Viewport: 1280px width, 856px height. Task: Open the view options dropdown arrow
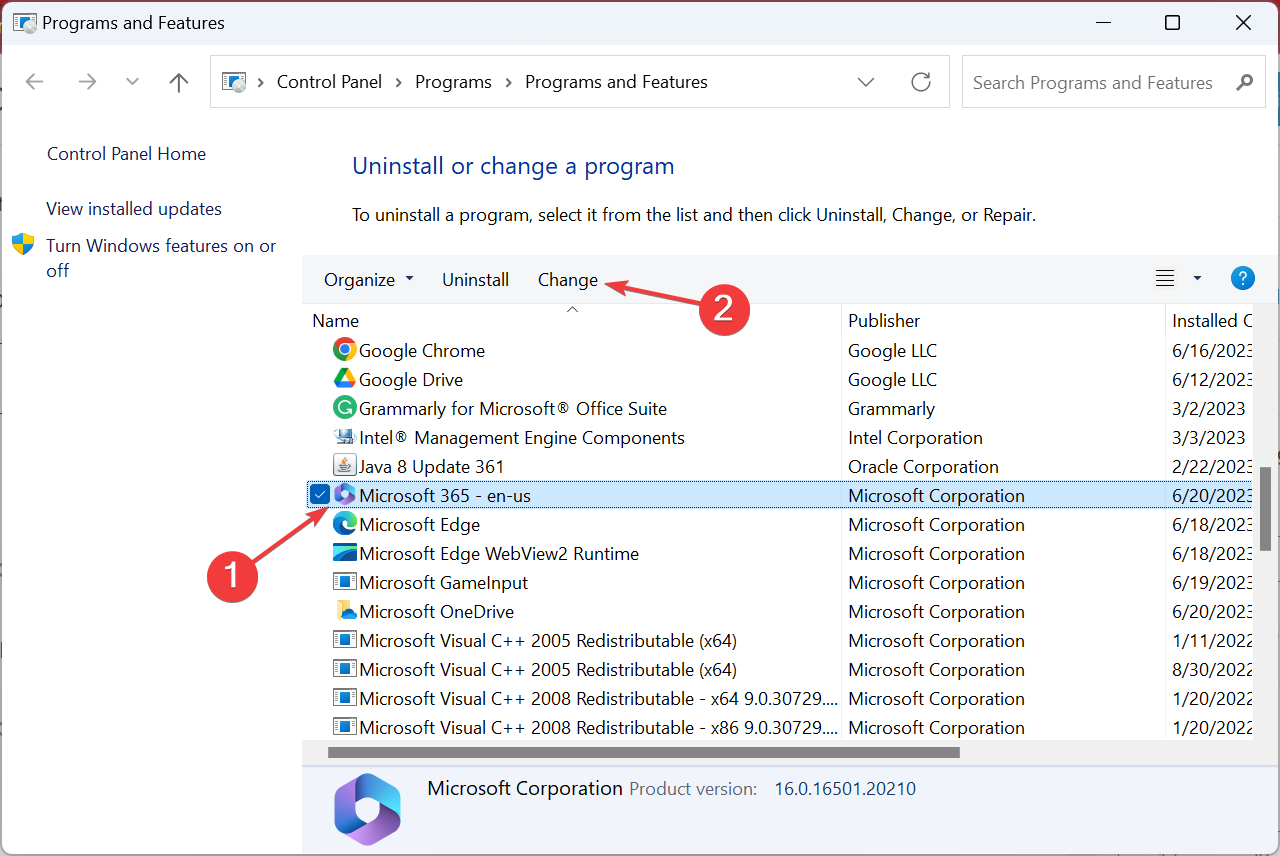[1198, 279]
